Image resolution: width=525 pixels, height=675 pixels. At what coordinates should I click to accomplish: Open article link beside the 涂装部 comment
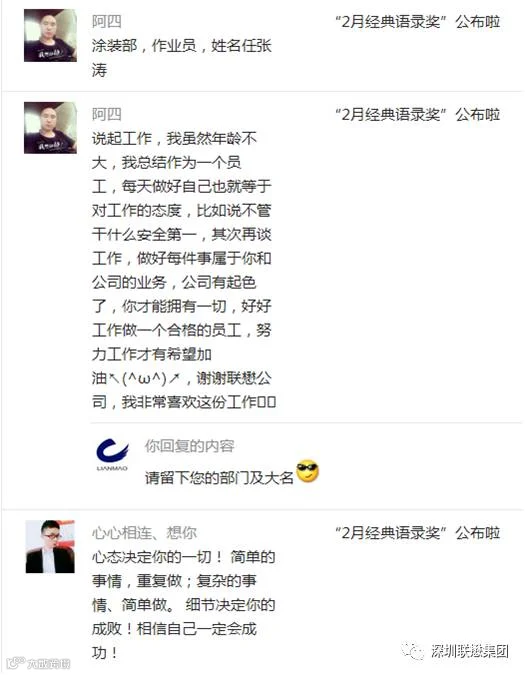click(417, 21)
